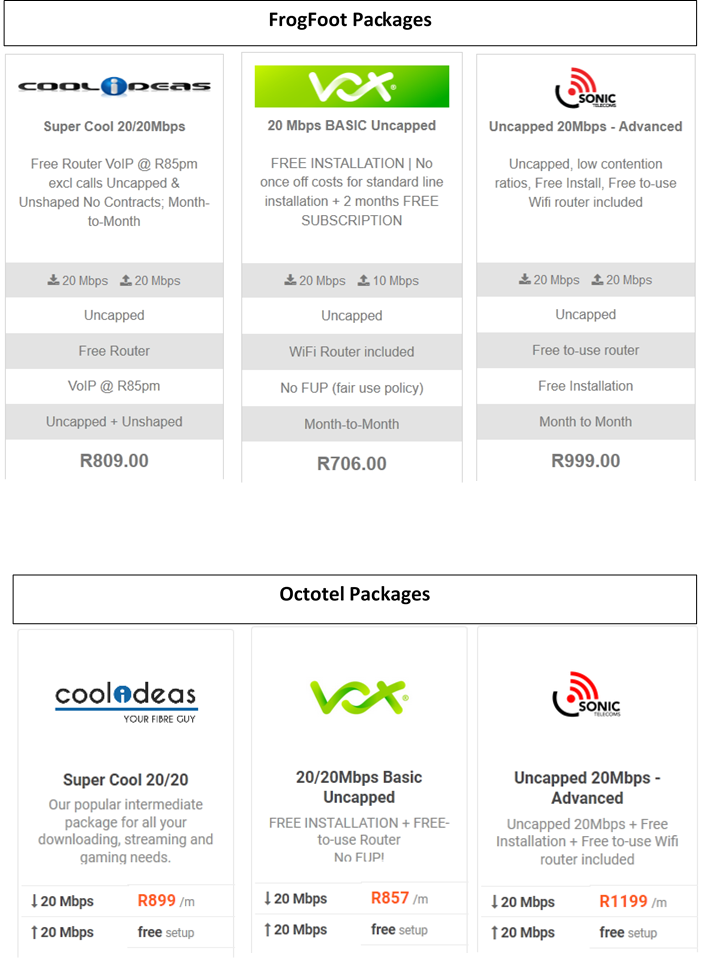This screenshot has width=712, height=960.
Task: Click the R899 /m price
Action: point(165,901)
